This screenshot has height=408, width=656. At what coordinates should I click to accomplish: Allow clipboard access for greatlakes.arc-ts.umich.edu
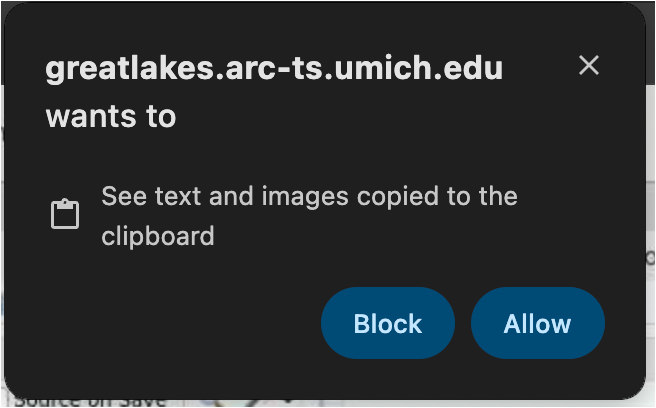(x=537, y=323)
